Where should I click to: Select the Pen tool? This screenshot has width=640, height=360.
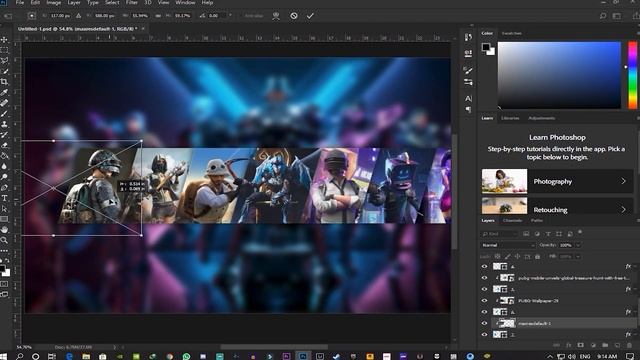tap(4, 187)
